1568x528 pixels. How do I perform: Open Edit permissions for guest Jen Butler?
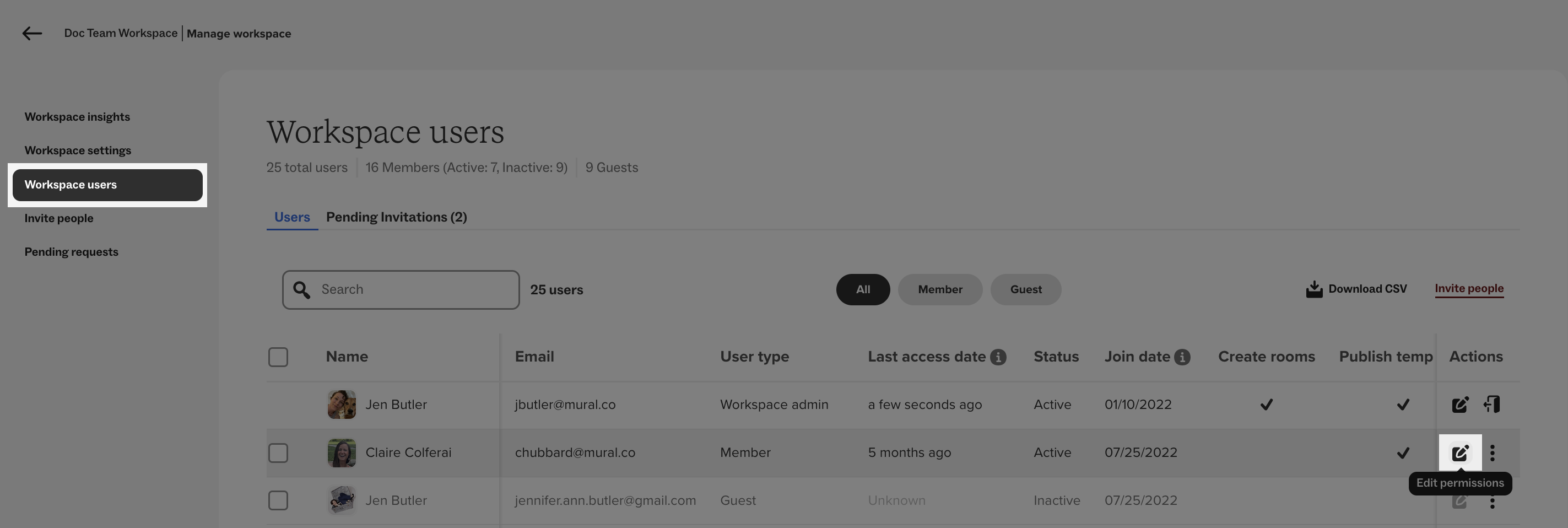[1460, 500]
